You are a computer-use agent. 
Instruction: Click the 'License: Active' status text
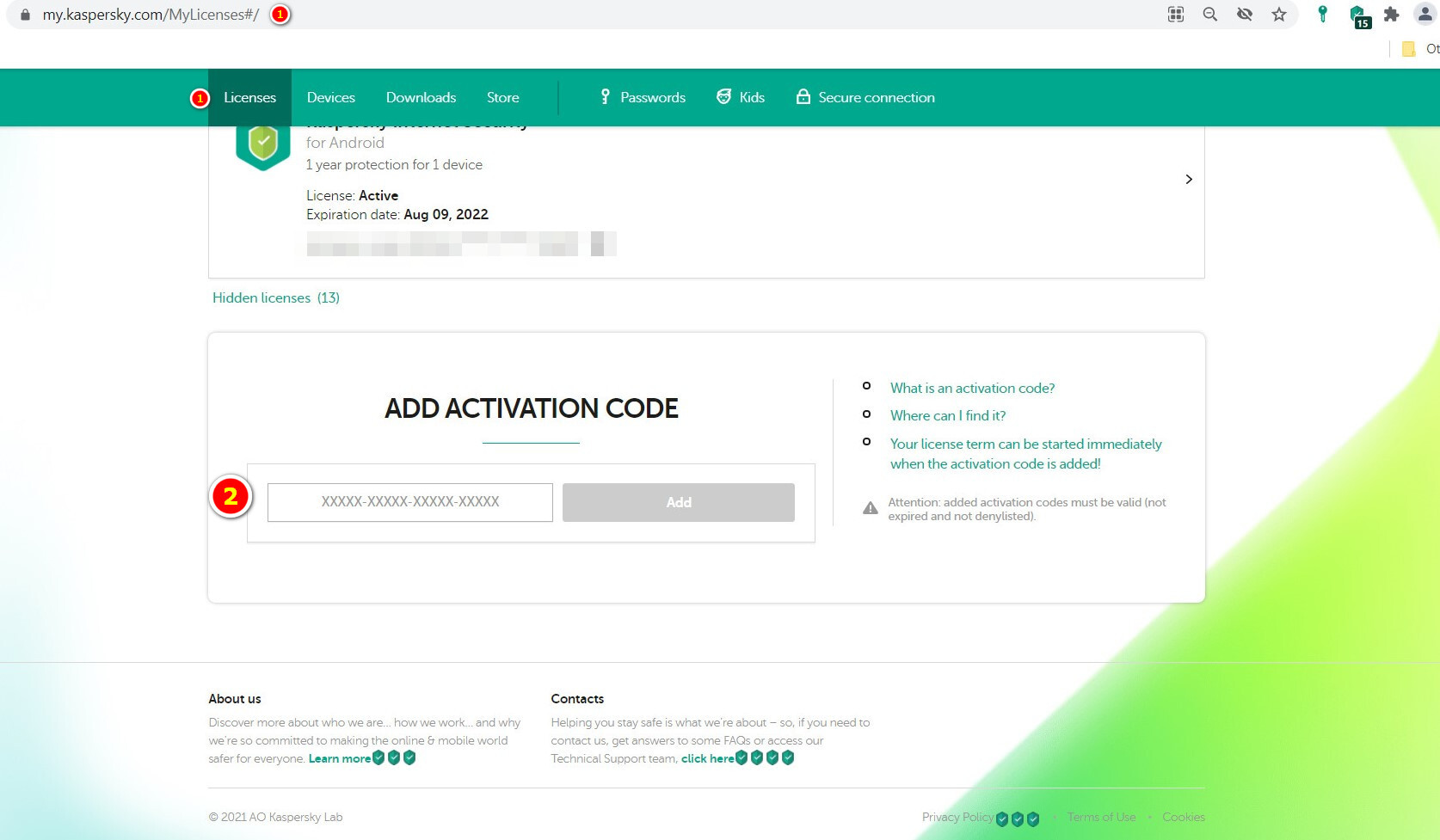(x=353, y=196)
